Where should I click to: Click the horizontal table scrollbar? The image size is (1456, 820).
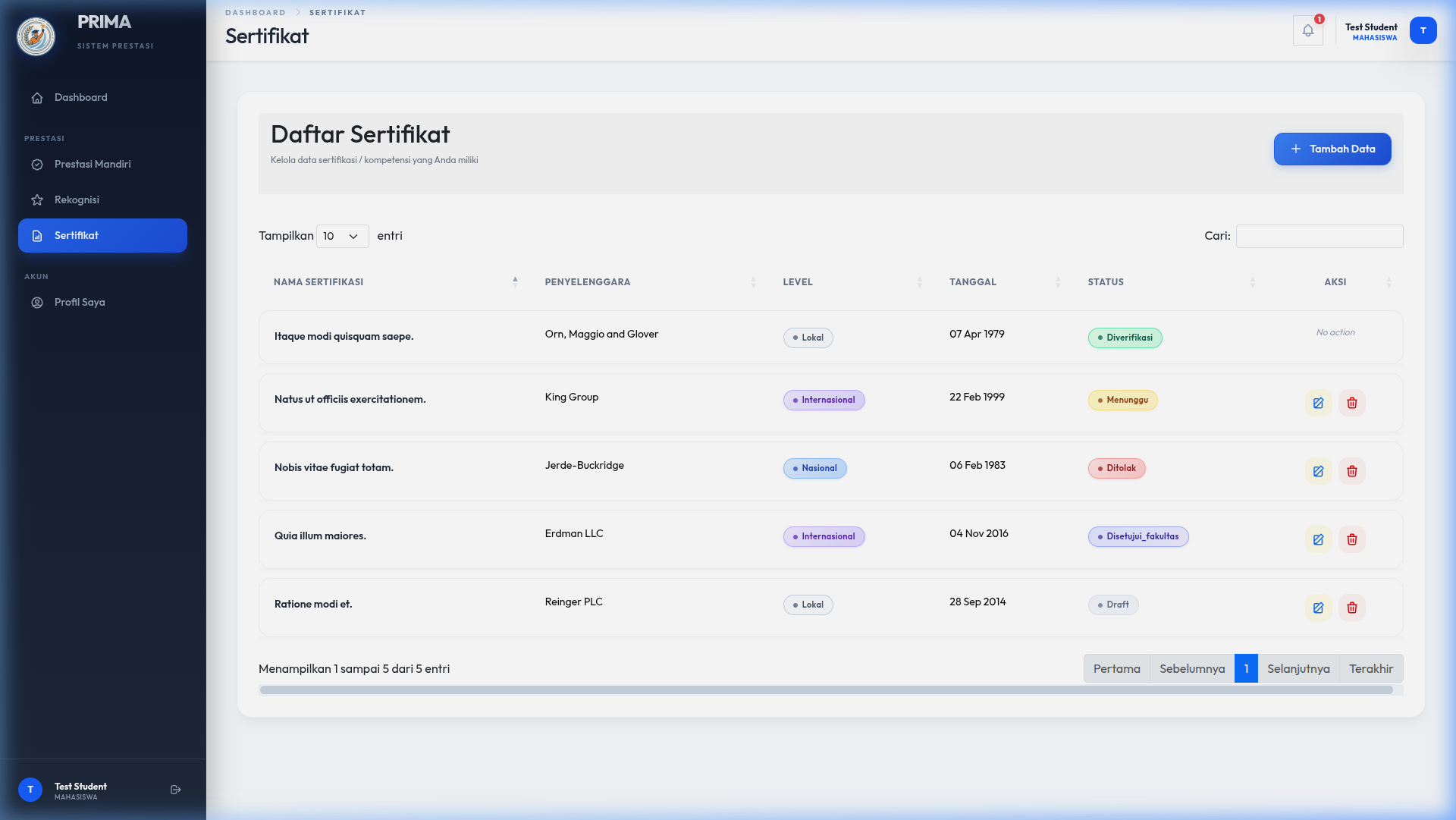[825, 690]
